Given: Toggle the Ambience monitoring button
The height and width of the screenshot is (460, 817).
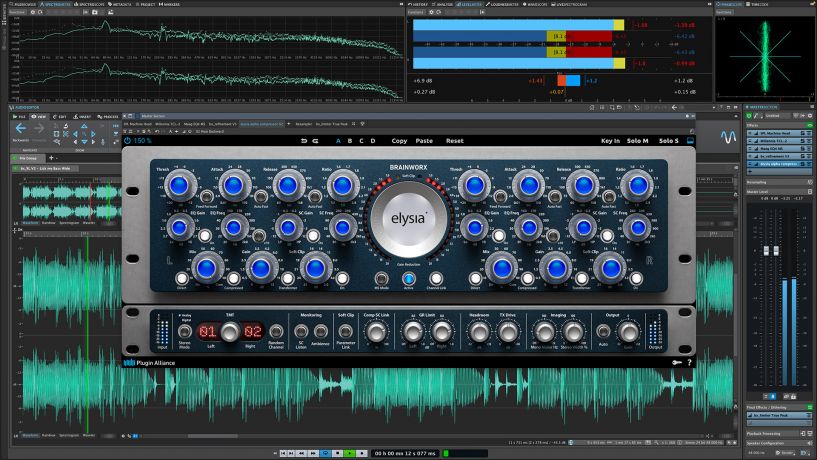Looking at the screenshot, I should (320, 331).
